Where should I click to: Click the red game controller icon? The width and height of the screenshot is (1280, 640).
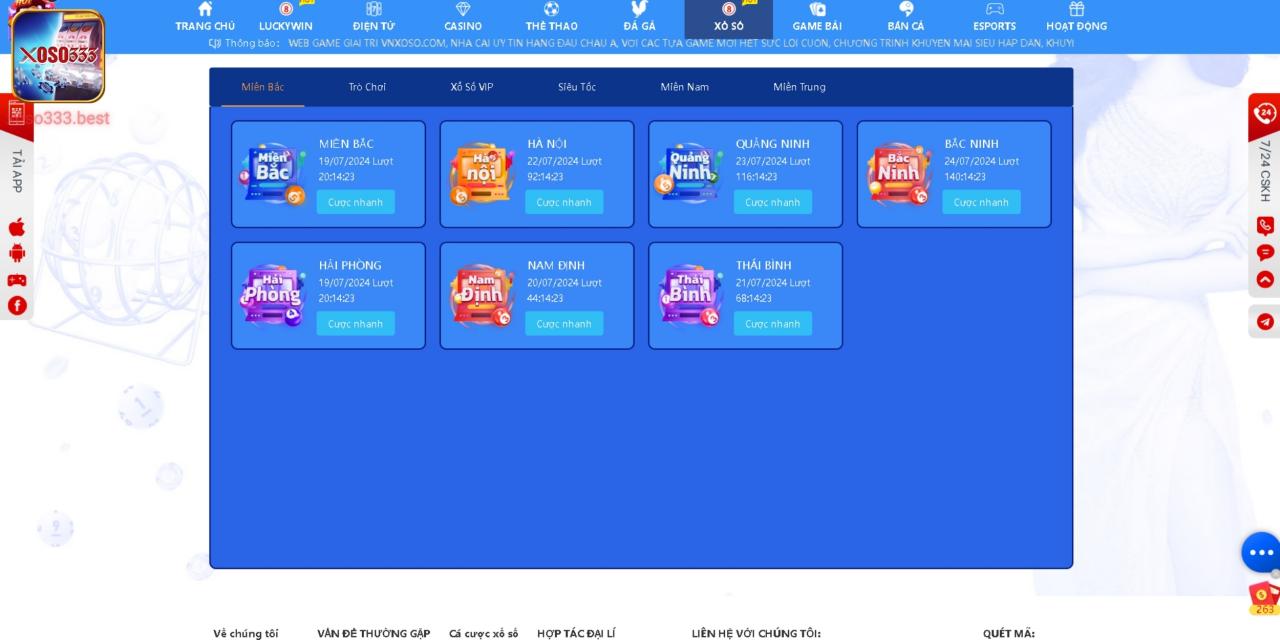coord(17,280)
